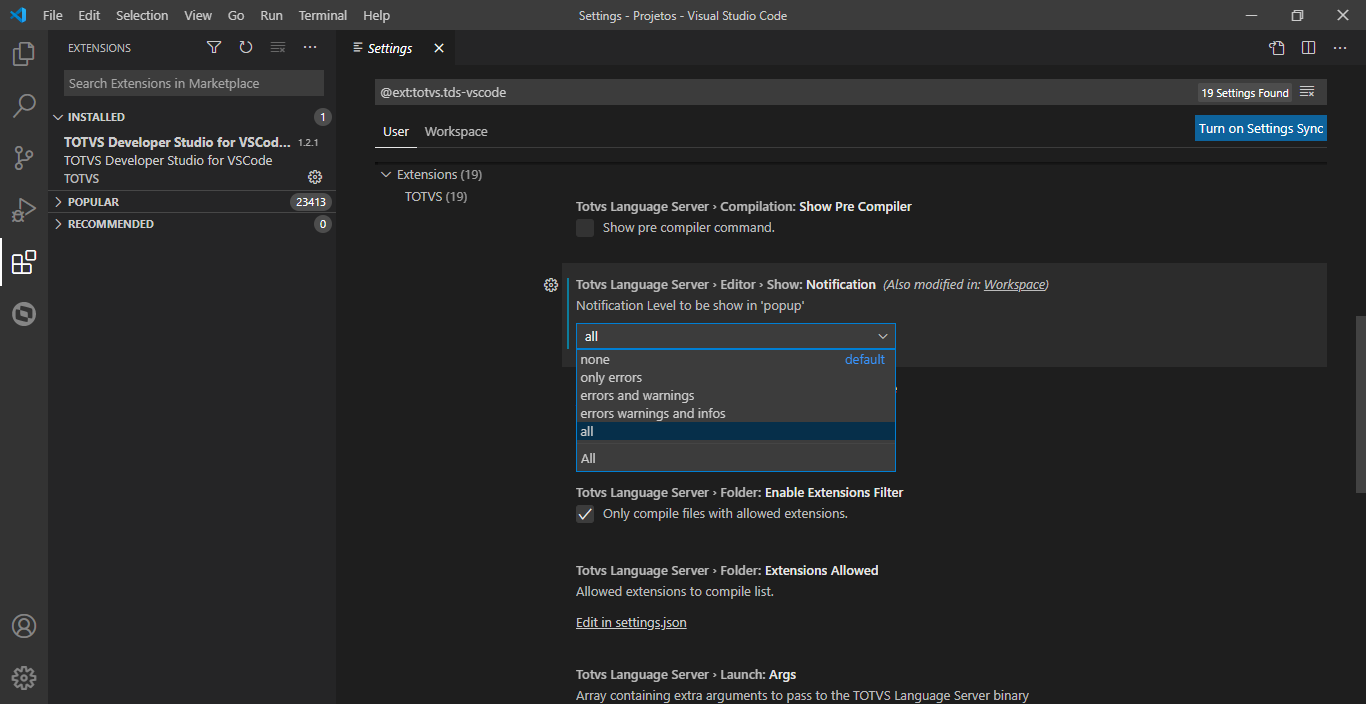Open the Run and Debug view
This screenshot has width=1366, height=704.
pos(23,210)
